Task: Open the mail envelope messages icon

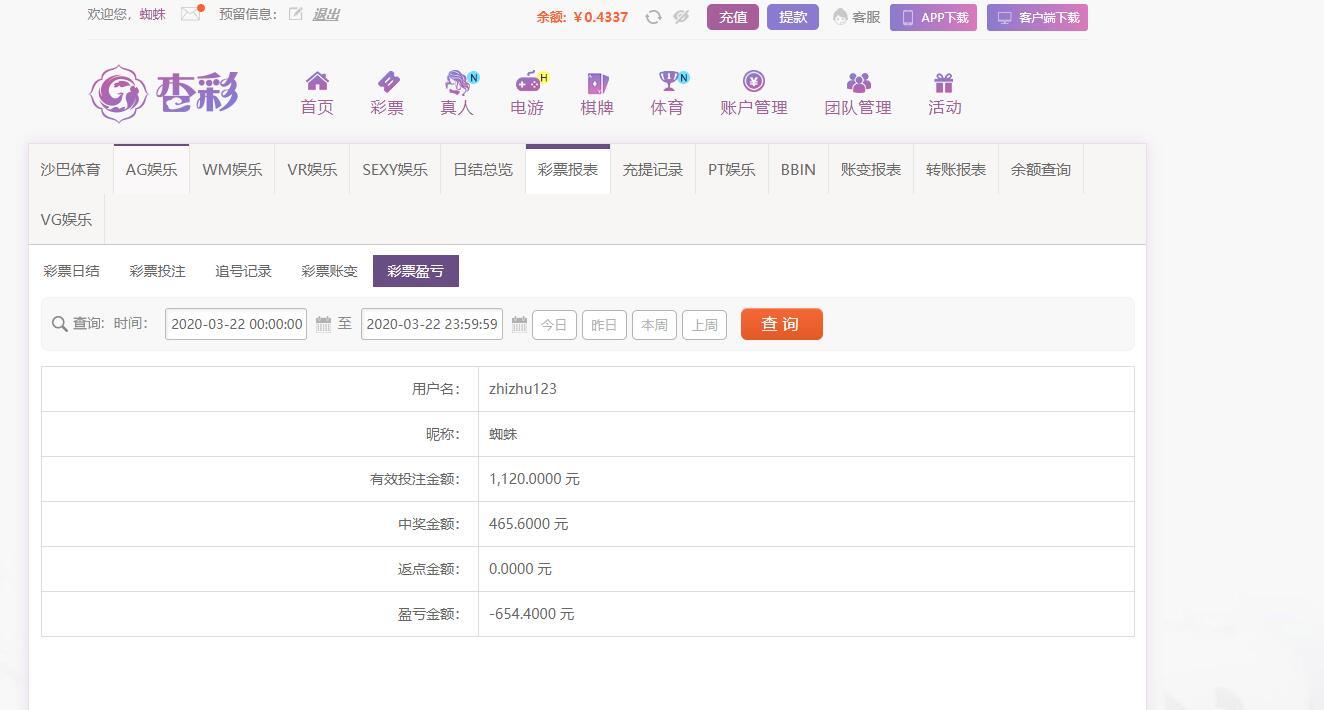Action: 190,14
